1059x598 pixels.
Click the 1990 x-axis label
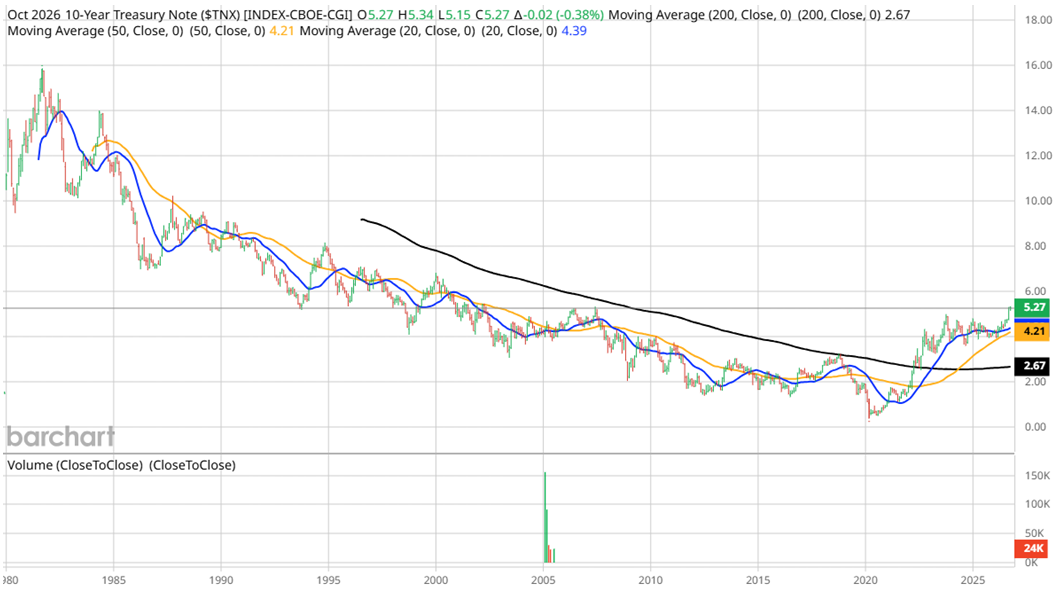pos(221,580)
